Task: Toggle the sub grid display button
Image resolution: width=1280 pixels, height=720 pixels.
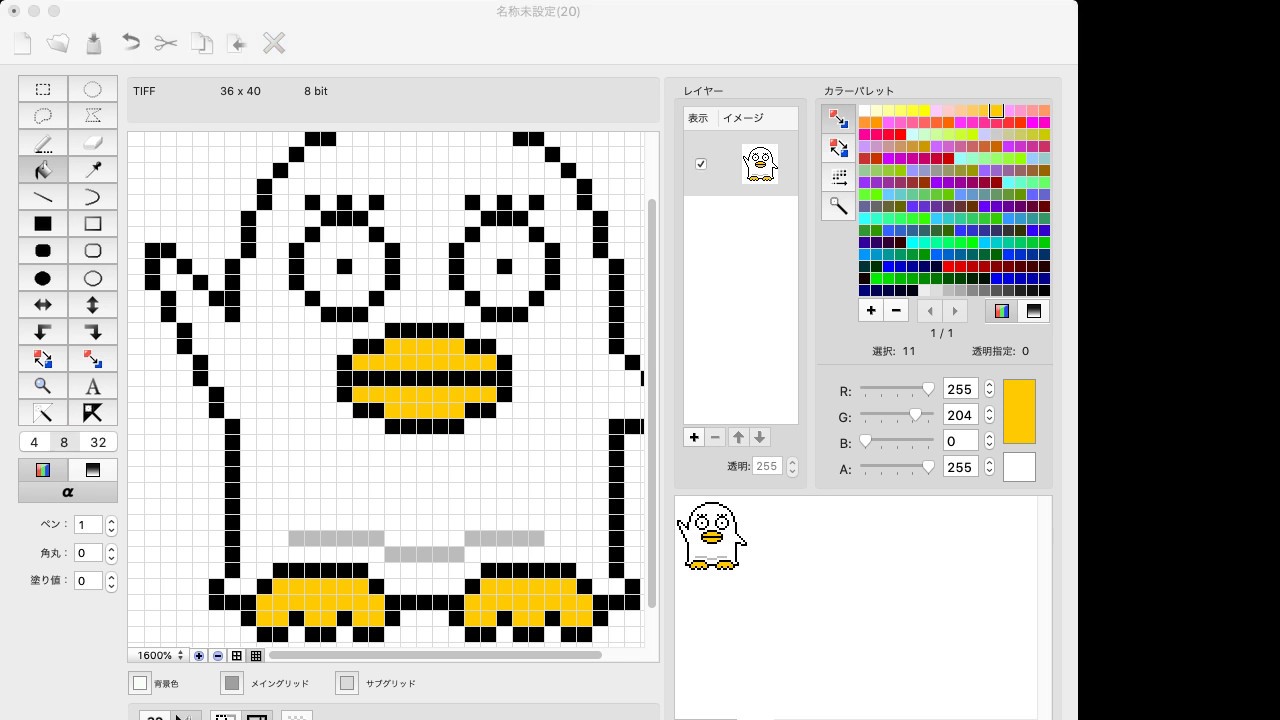Action: [x=347, y=683]
